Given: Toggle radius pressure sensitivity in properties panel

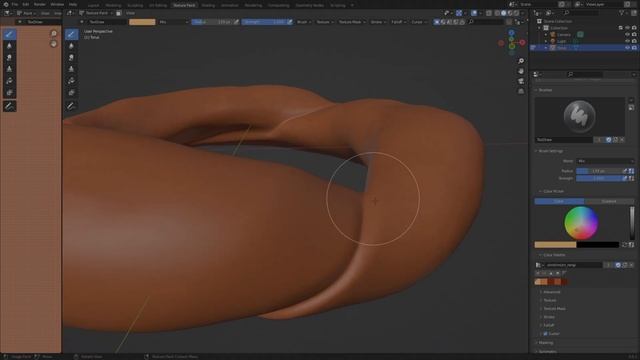Looking at the screenshot, I should point(624,171).
